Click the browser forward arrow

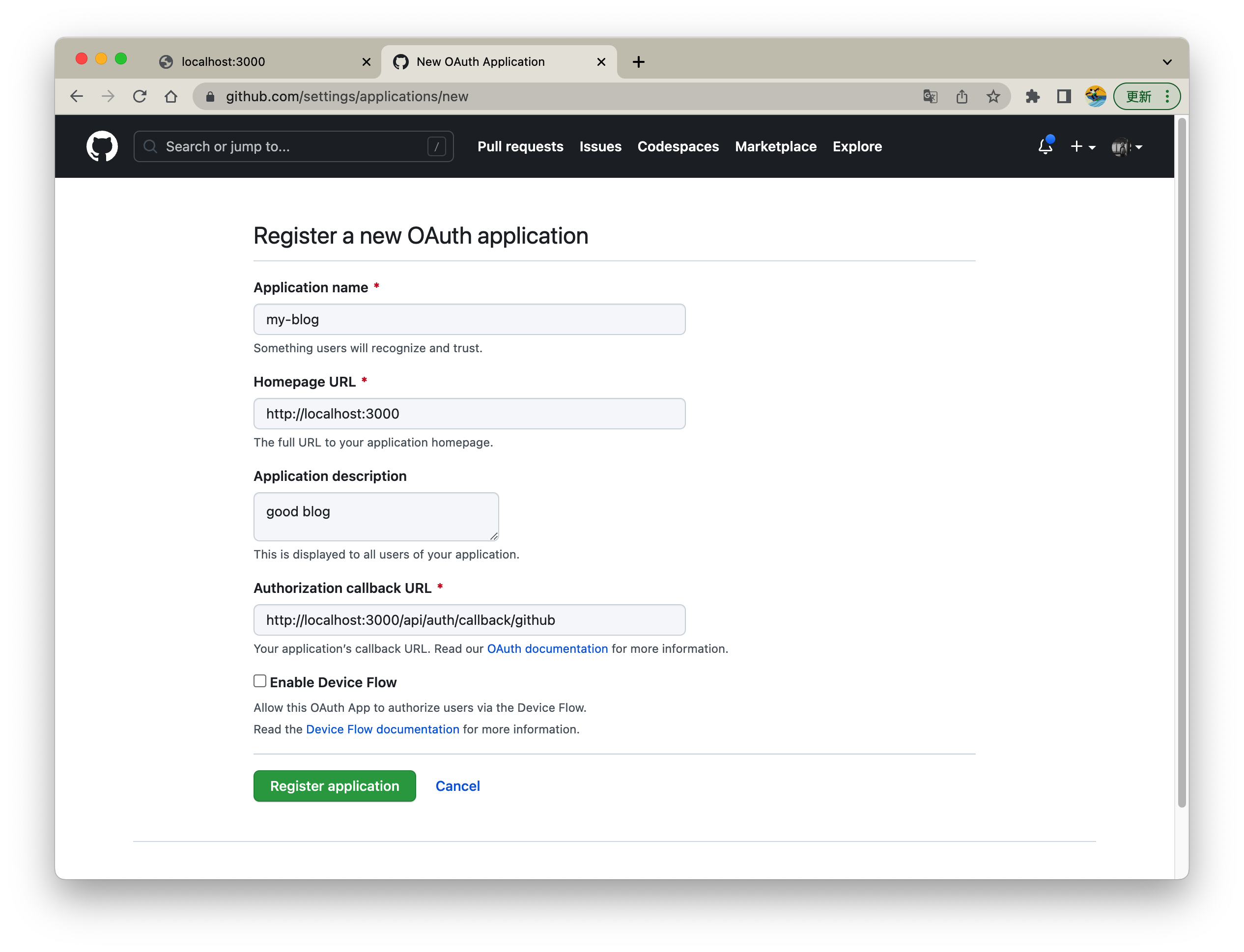coord(108,96)
